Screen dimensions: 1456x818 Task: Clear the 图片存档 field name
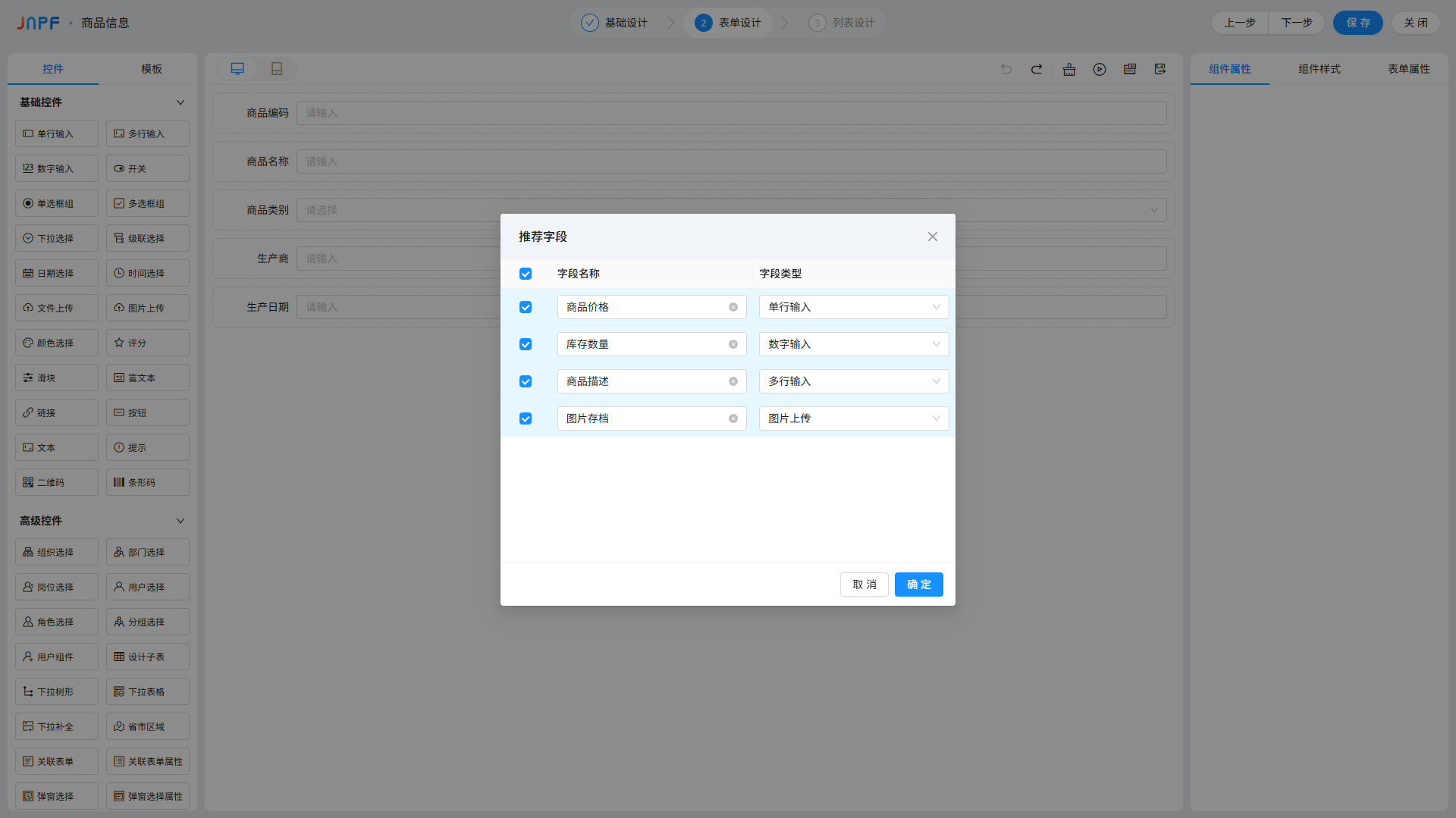(733, 418)
